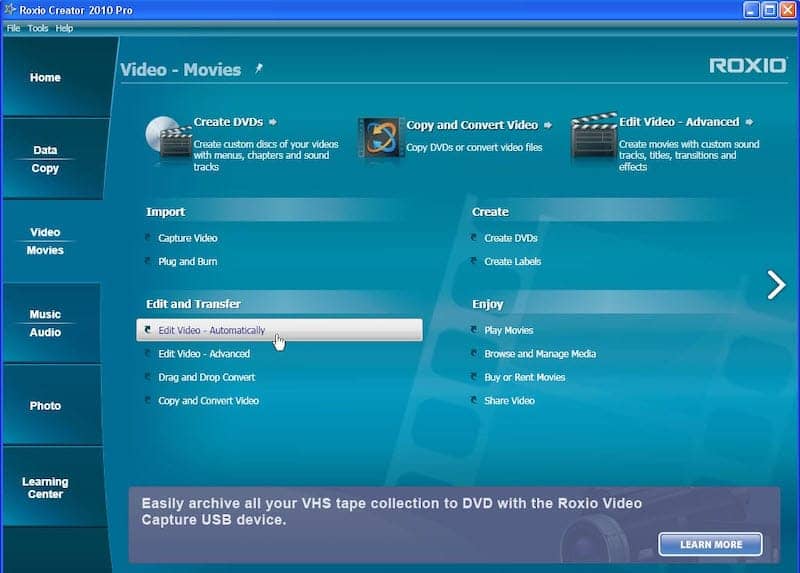Minimize the Roxio Creator window
This screenshot has height=573, width=800.
(x=751, y=10)
